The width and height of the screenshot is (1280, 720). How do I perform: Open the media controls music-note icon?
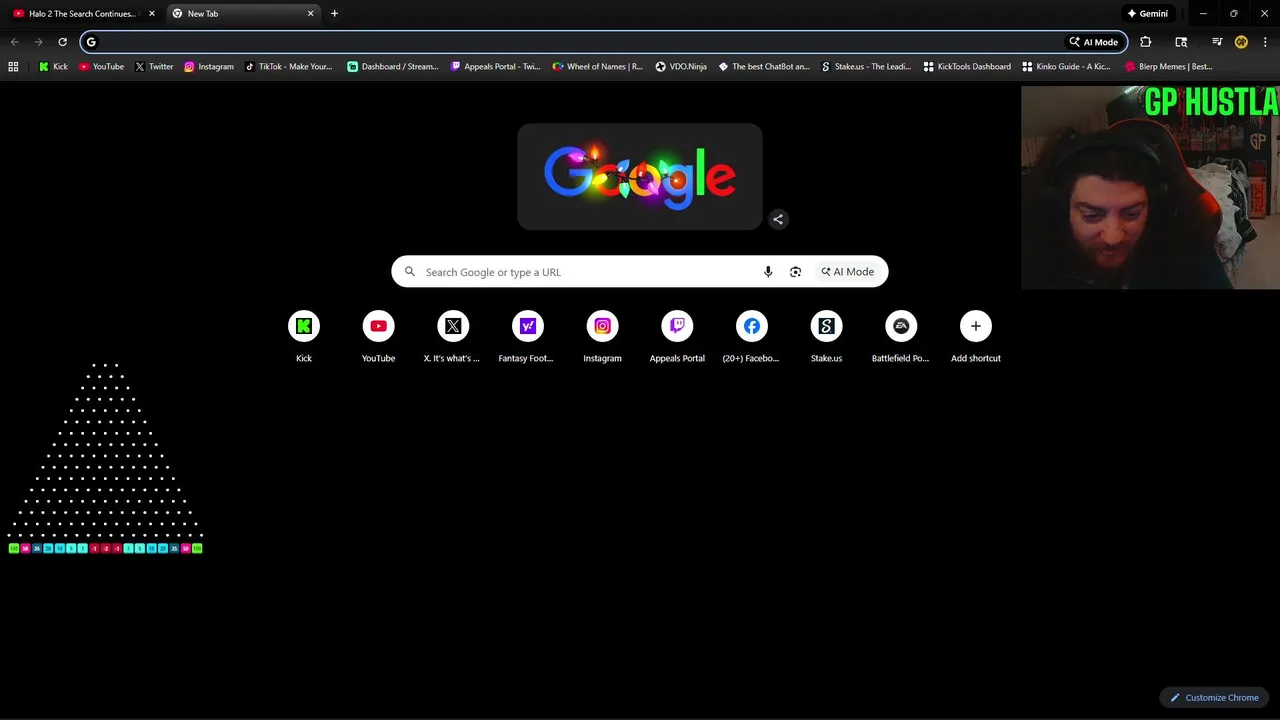[x=1217, y=42]
